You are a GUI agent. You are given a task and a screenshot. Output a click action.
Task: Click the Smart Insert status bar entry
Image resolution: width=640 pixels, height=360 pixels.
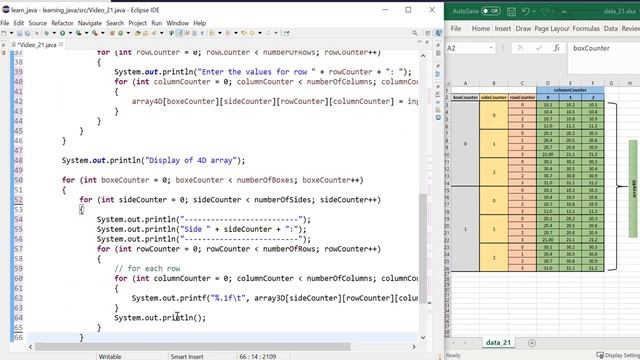[187, 356]
